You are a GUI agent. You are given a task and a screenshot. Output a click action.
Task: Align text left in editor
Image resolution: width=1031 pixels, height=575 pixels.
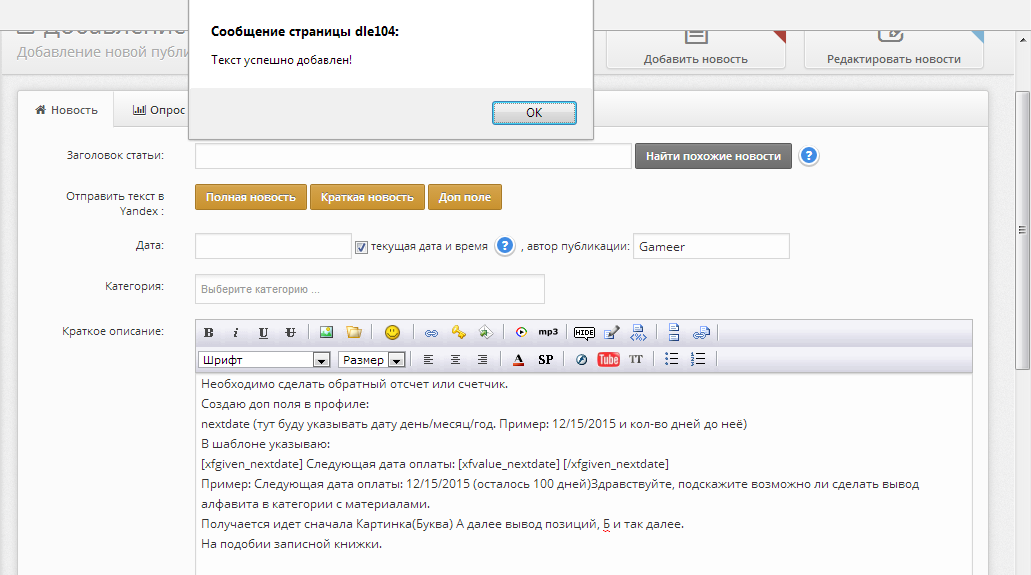pyautogui.click(x=428, y=359)
